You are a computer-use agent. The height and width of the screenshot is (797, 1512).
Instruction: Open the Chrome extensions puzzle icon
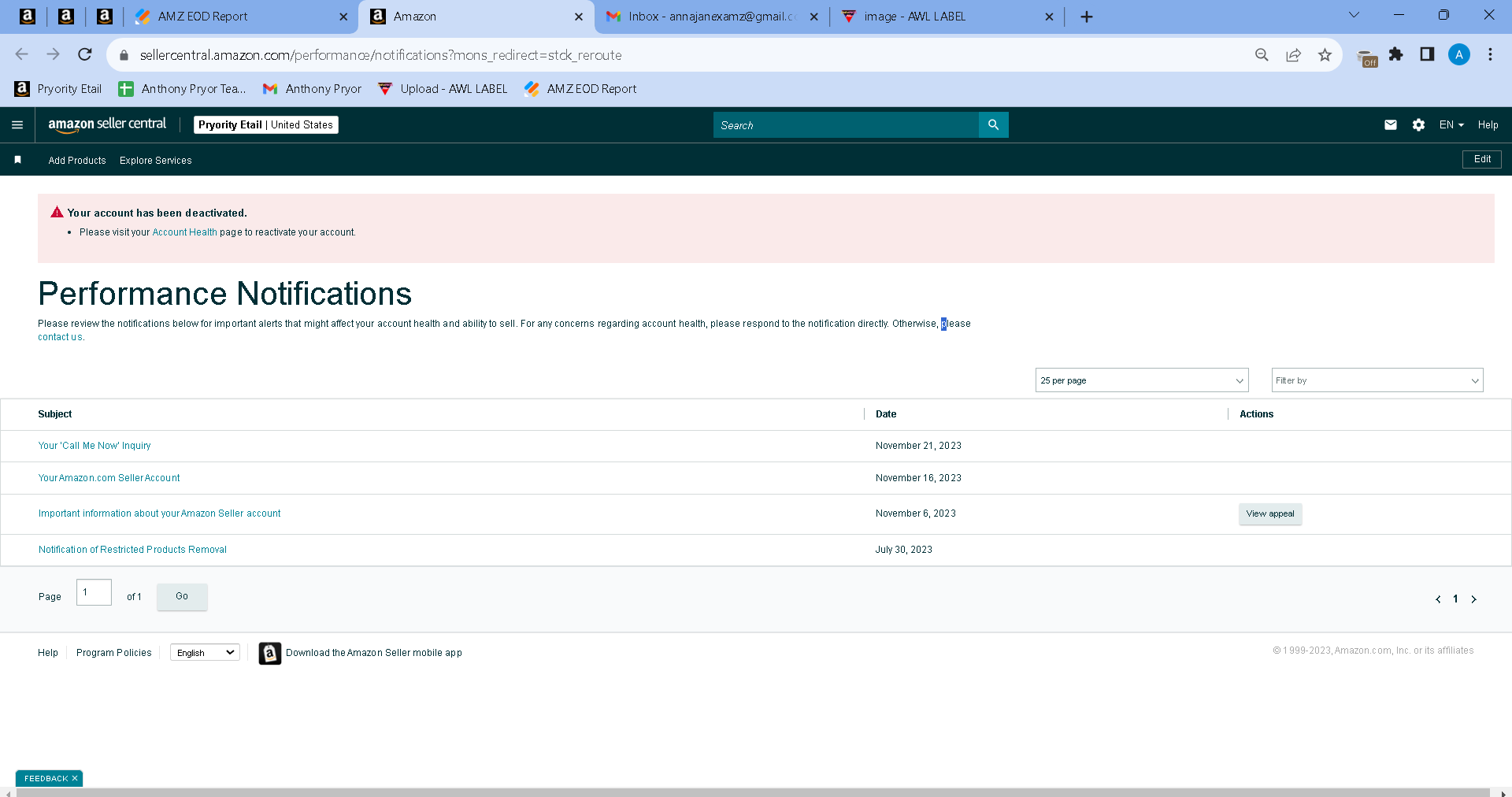point(1395,54)
